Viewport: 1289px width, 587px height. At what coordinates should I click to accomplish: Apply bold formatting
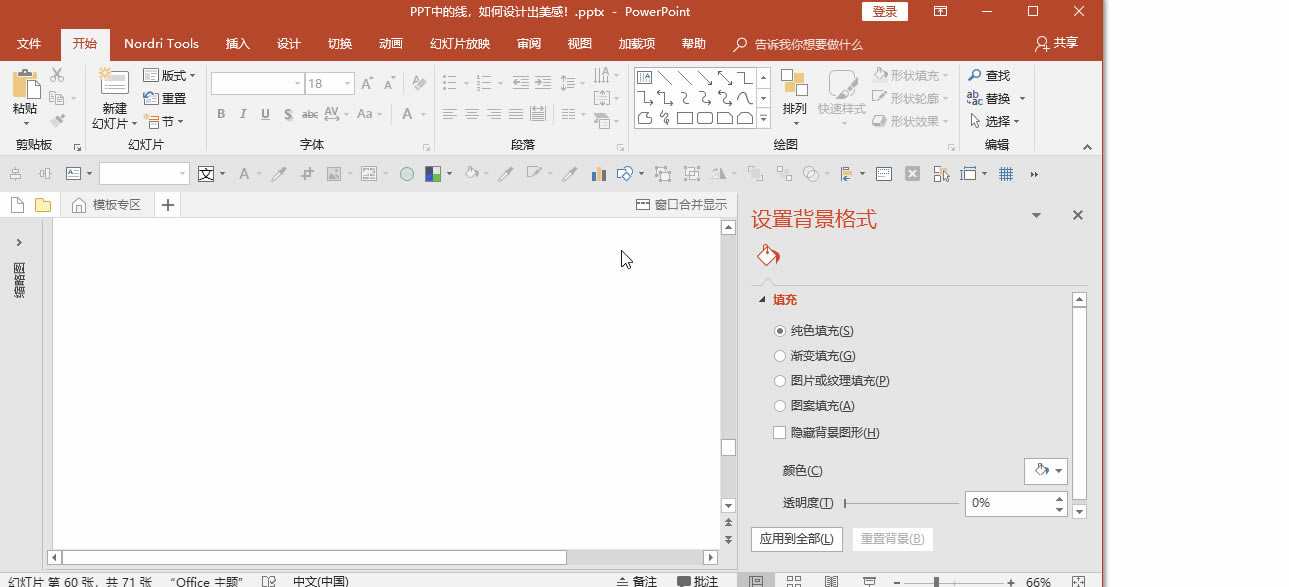coord(220,114)
